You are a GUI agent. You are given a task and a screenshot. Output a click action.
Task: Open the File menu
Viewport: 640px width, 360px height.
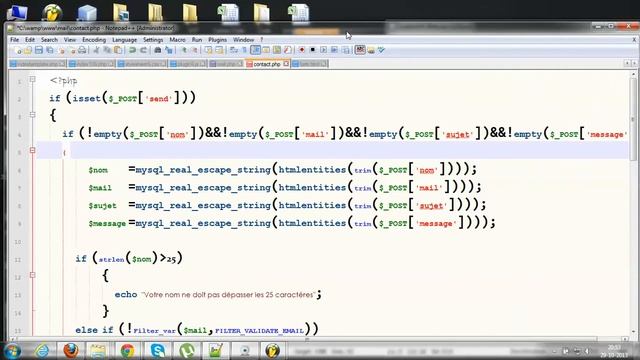14,40
